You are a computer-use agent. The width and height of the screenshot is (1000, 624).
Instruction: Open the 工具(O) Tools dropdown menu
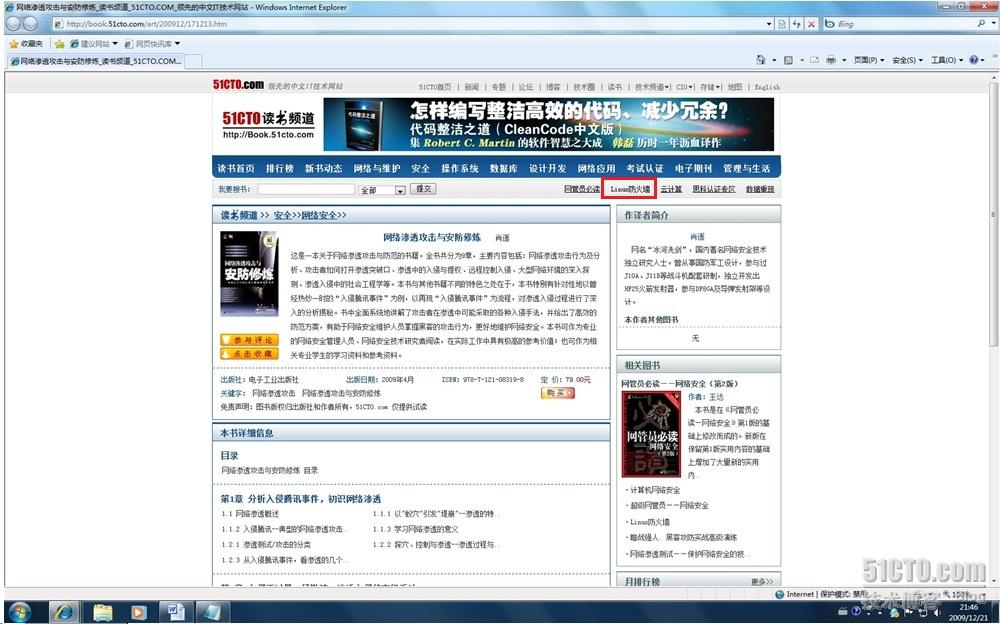pos(946,60)
